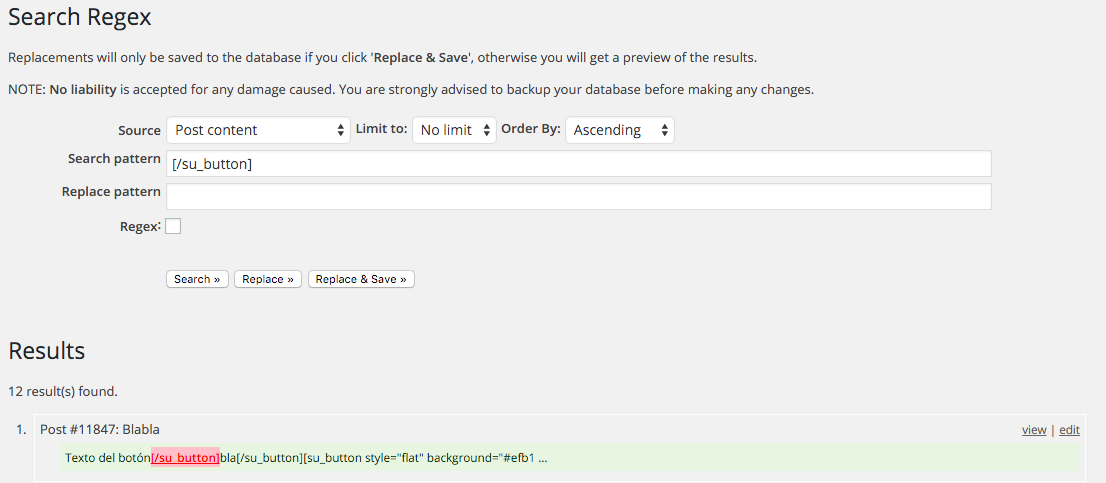Click the 12 result(s) found text
The height and width of the screenshot is (483, 1106).
63,391
